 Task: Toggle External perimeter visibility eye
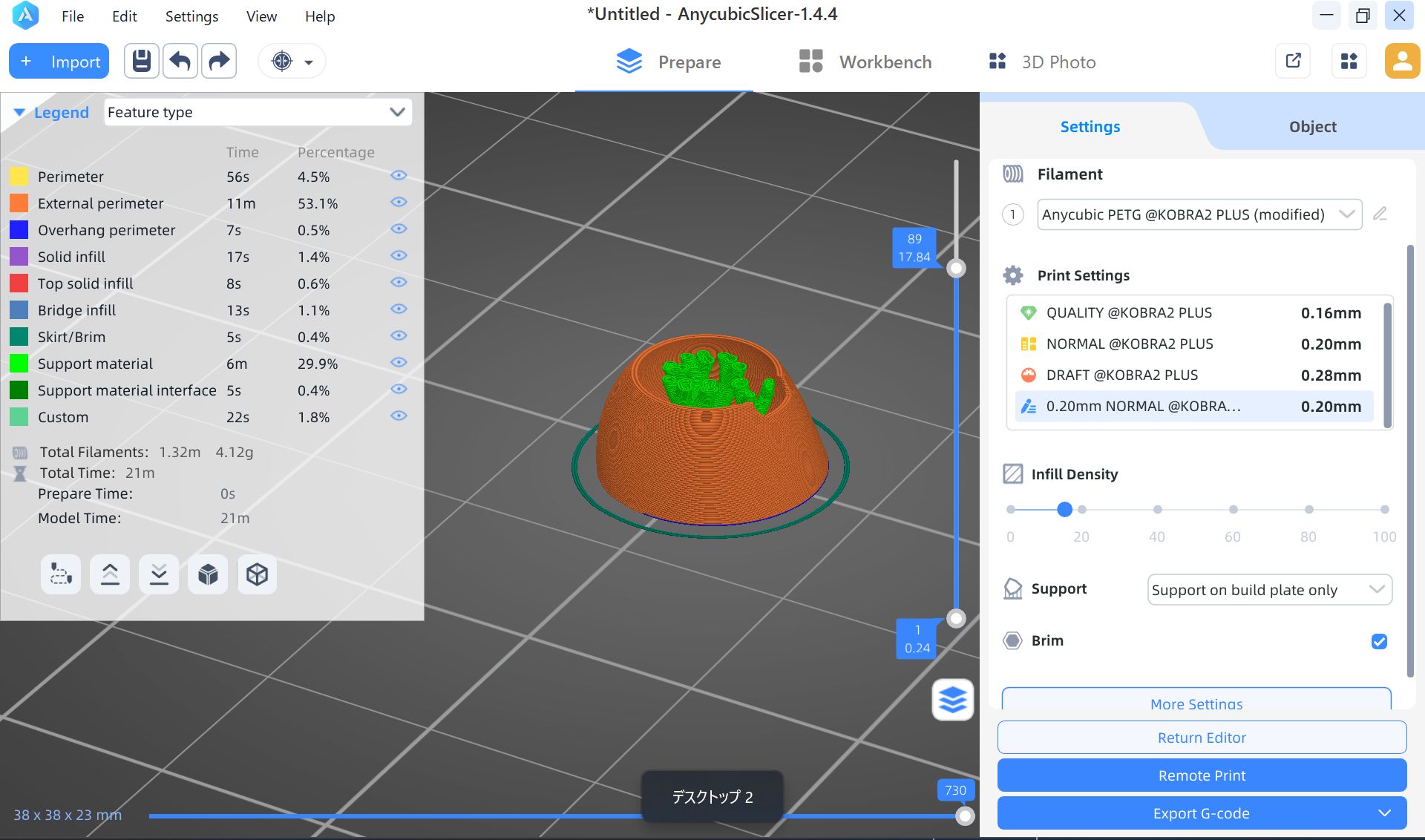(x=399, y=203)
